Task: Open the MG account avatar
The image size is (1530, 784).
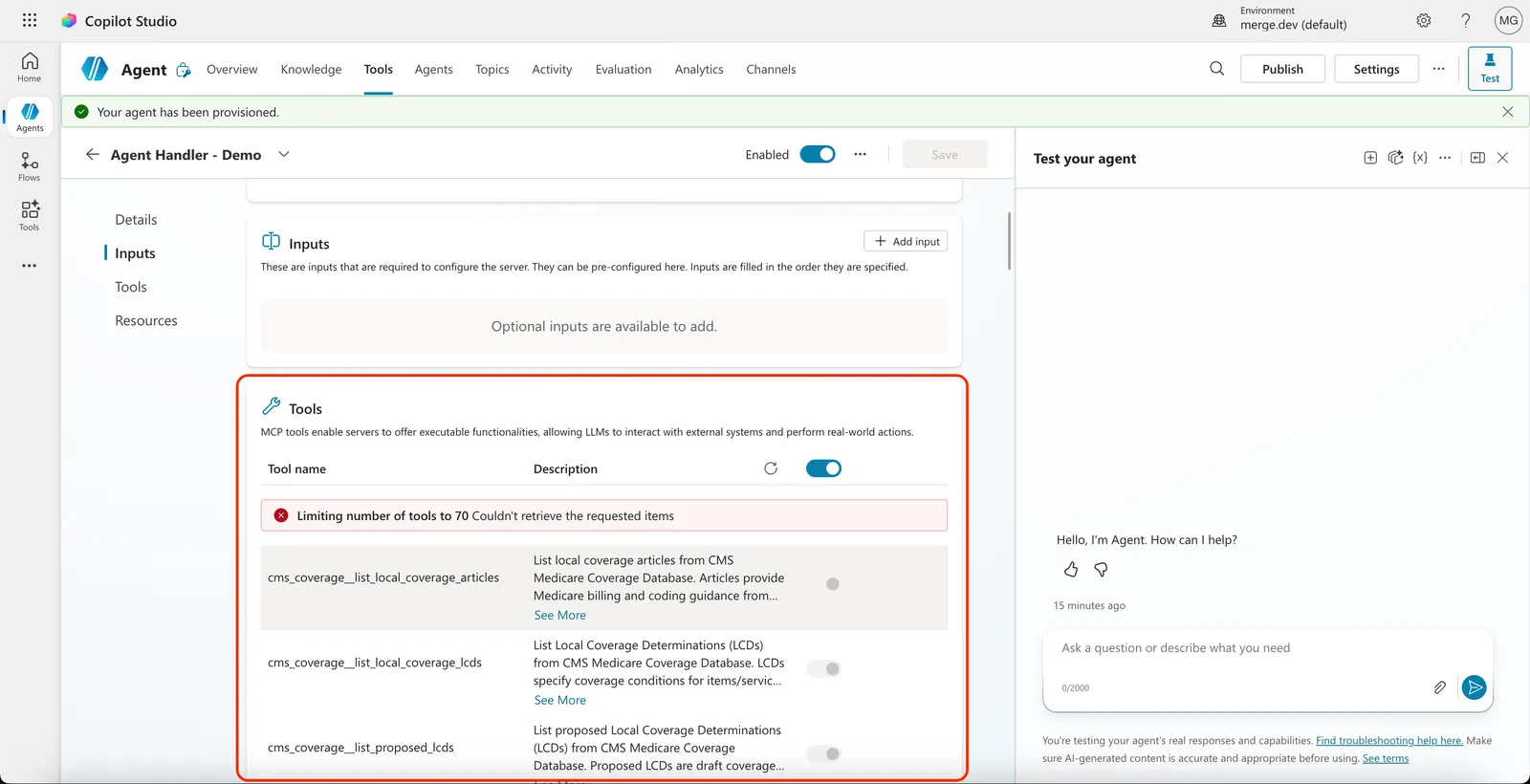Action: (1509, 20)
